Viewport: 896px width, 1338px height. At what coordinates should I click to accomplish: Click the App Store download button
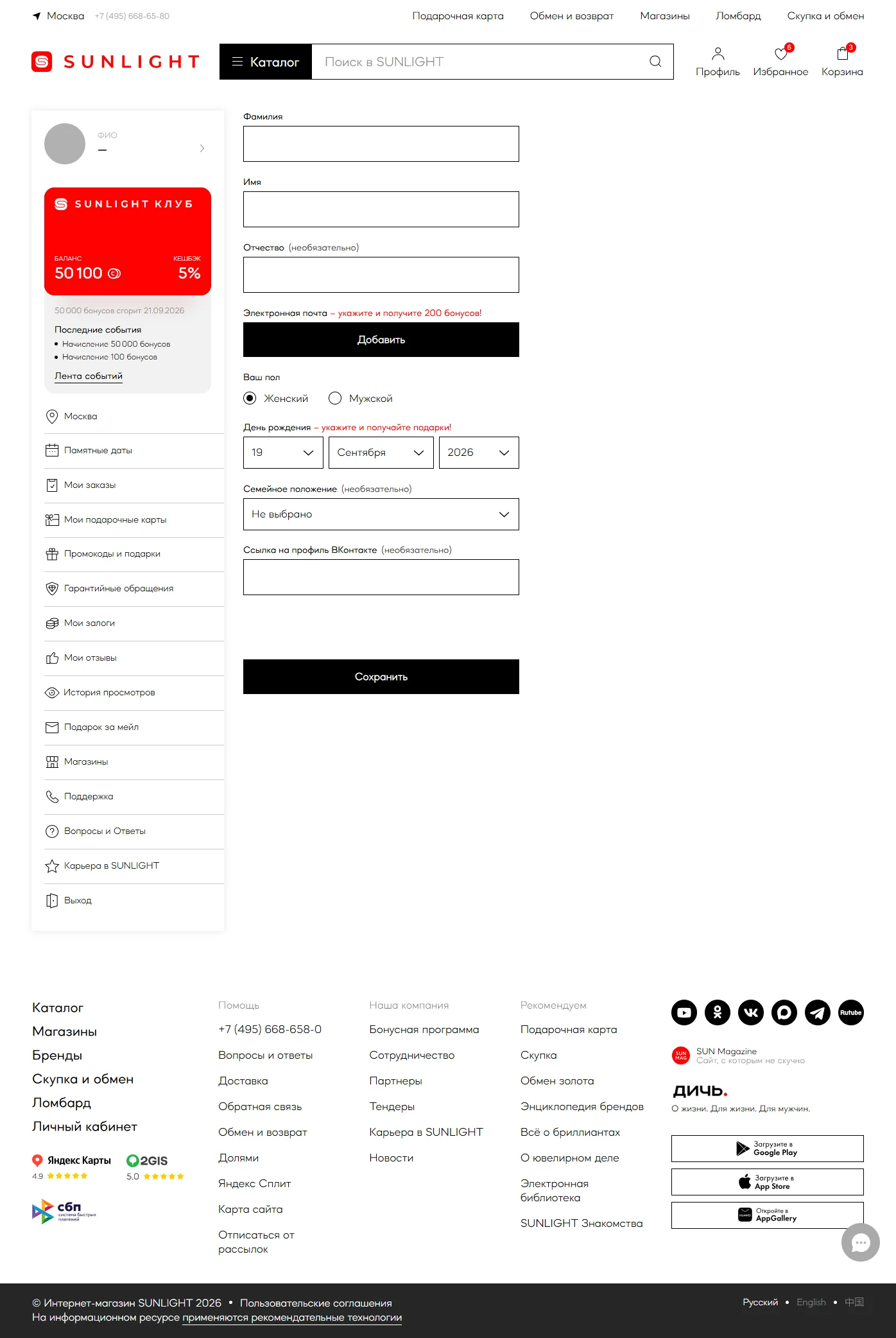click(768, 1182)
